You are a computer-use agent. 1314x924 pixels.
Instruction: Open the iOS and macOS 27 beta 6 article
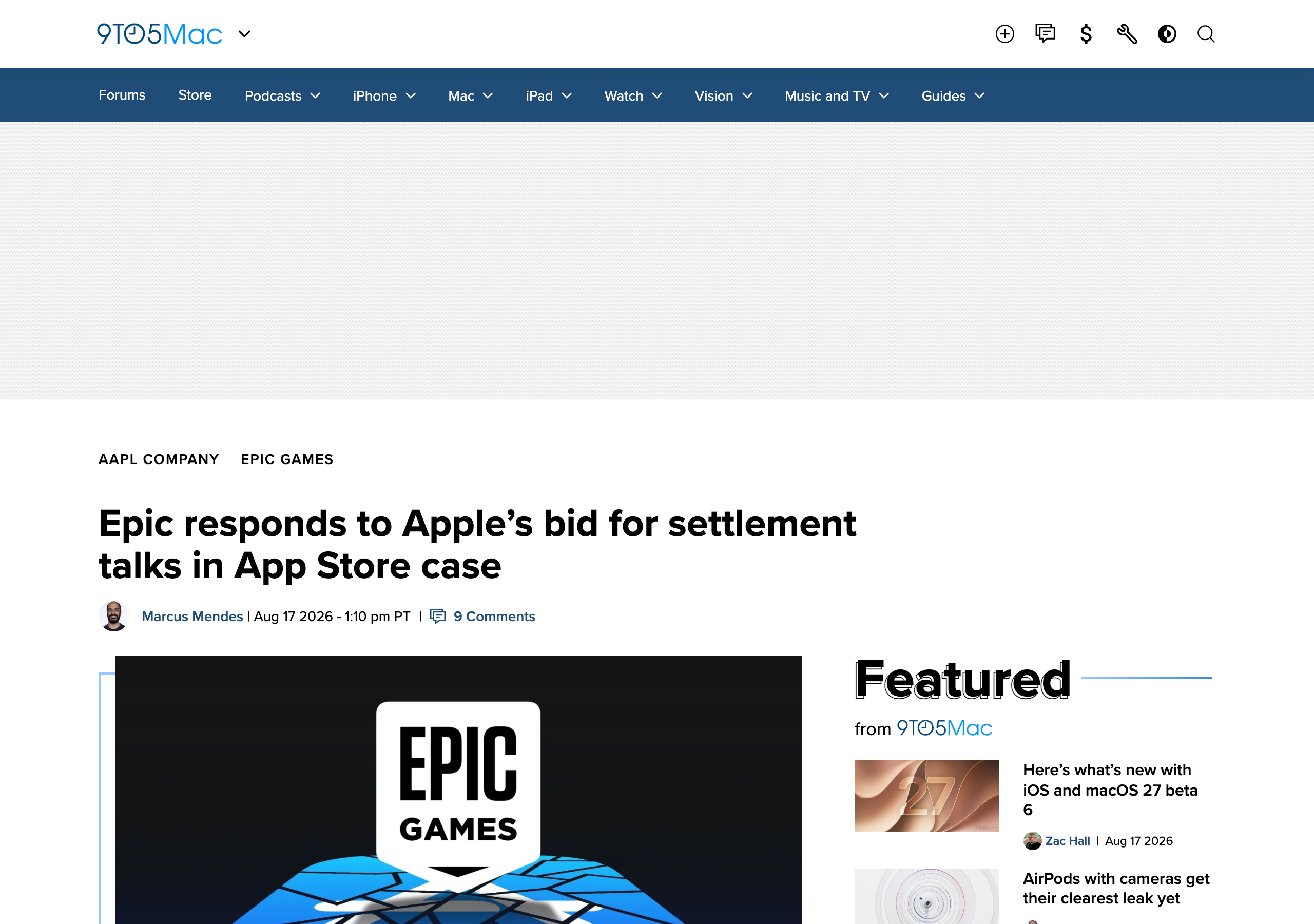point(1110,790)
